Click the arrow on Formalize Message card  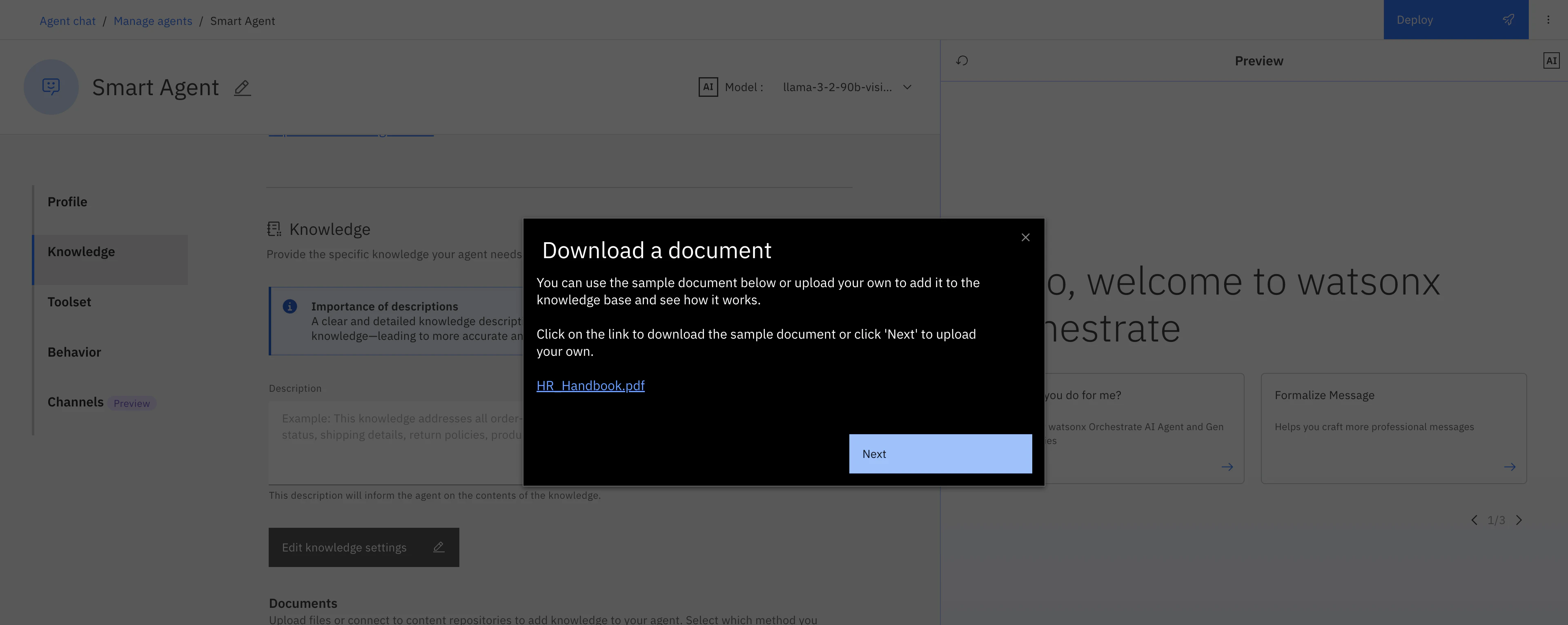[x=1510, y=467]
